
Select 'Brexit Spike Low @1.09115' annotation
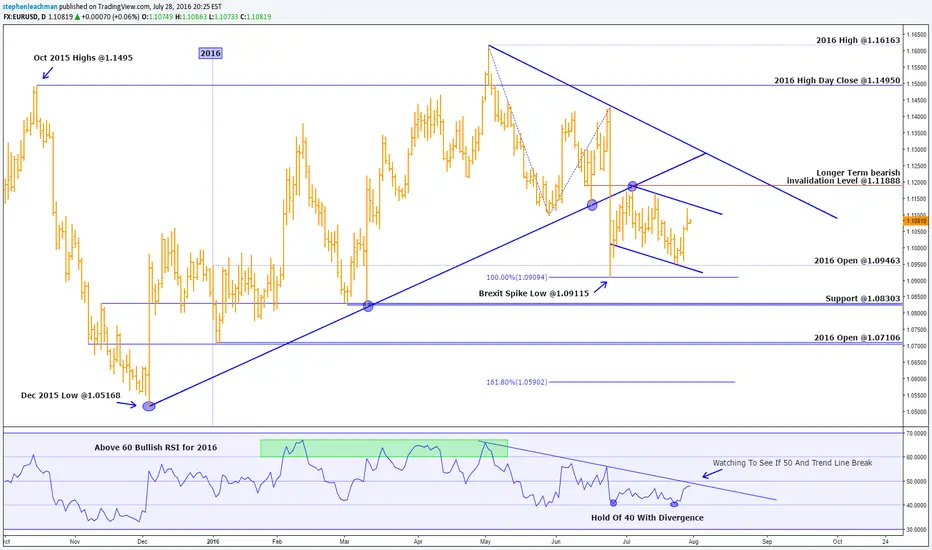point(534,293)
